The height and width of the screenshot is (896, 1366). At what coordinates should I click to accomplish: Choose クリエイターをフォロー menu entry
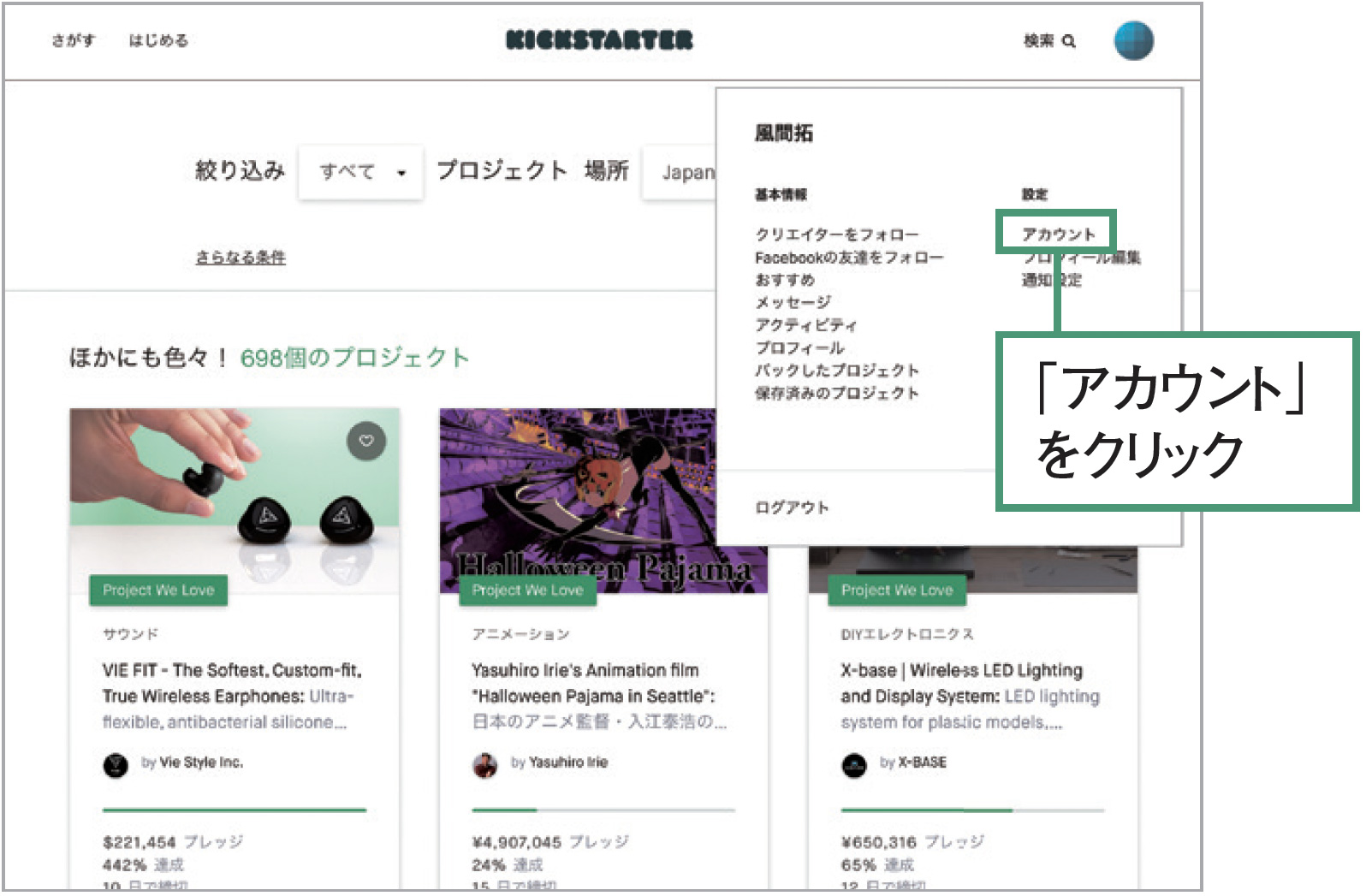point(837,234)
